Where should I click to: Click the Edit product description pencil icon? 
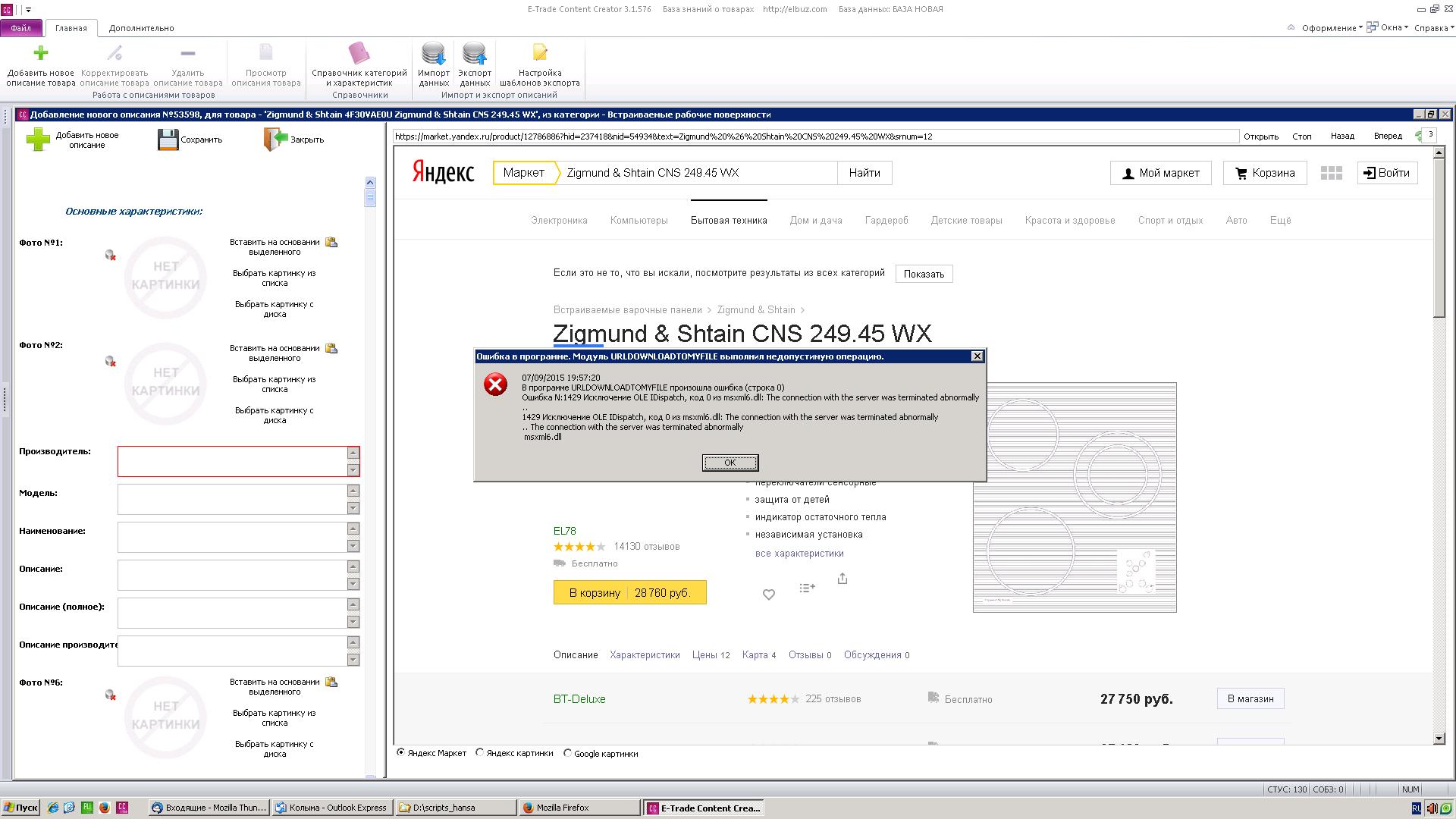click(115, 53)
